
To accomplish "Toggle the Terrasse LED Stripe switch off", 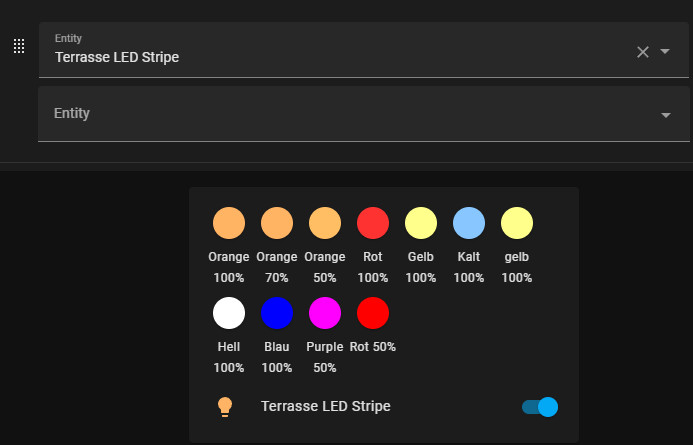I will click(x=540, y=407).
